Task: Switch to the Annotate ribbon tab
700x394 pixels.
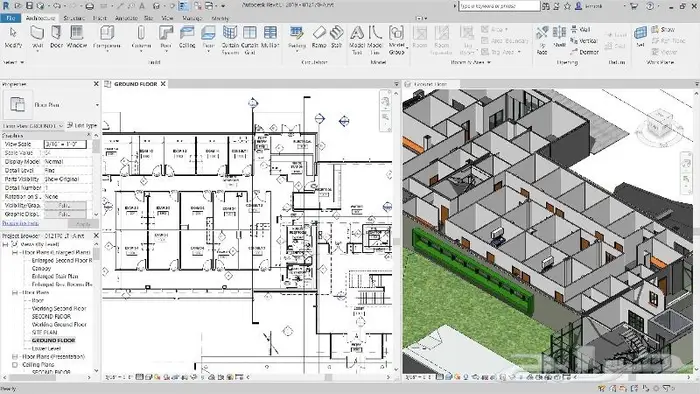Action: (126, 18)
